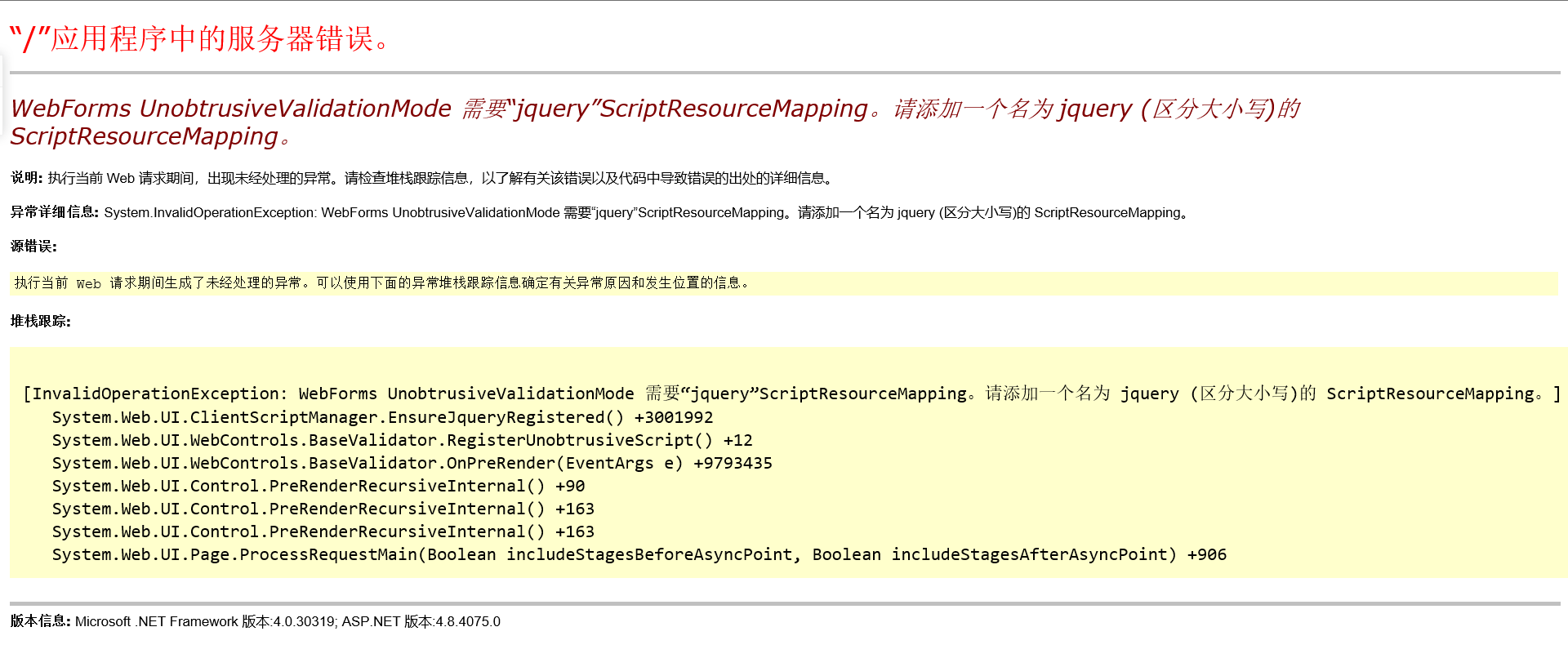Click the "堆栈跟踪:" label
This screenshot has width=1568, height=667.
coord(41,322)
